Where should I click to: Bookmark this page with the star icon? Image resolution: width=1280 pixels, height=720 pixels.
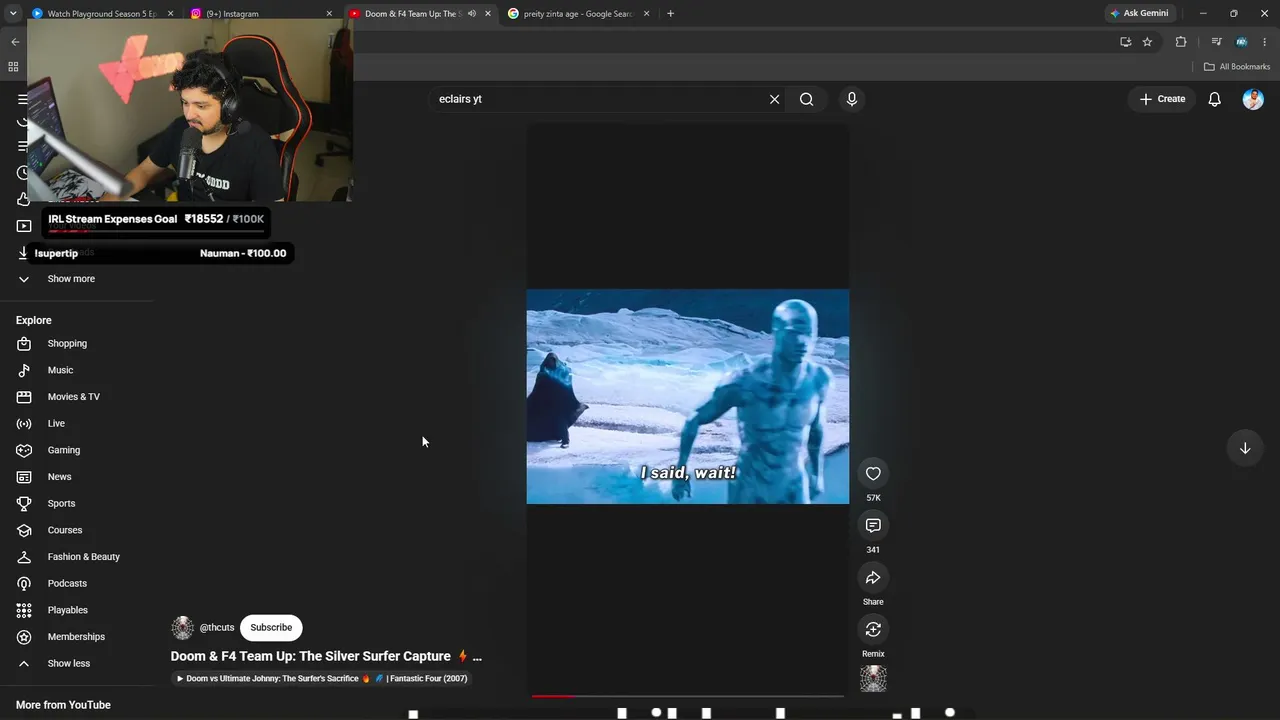tap(1147, 42)
